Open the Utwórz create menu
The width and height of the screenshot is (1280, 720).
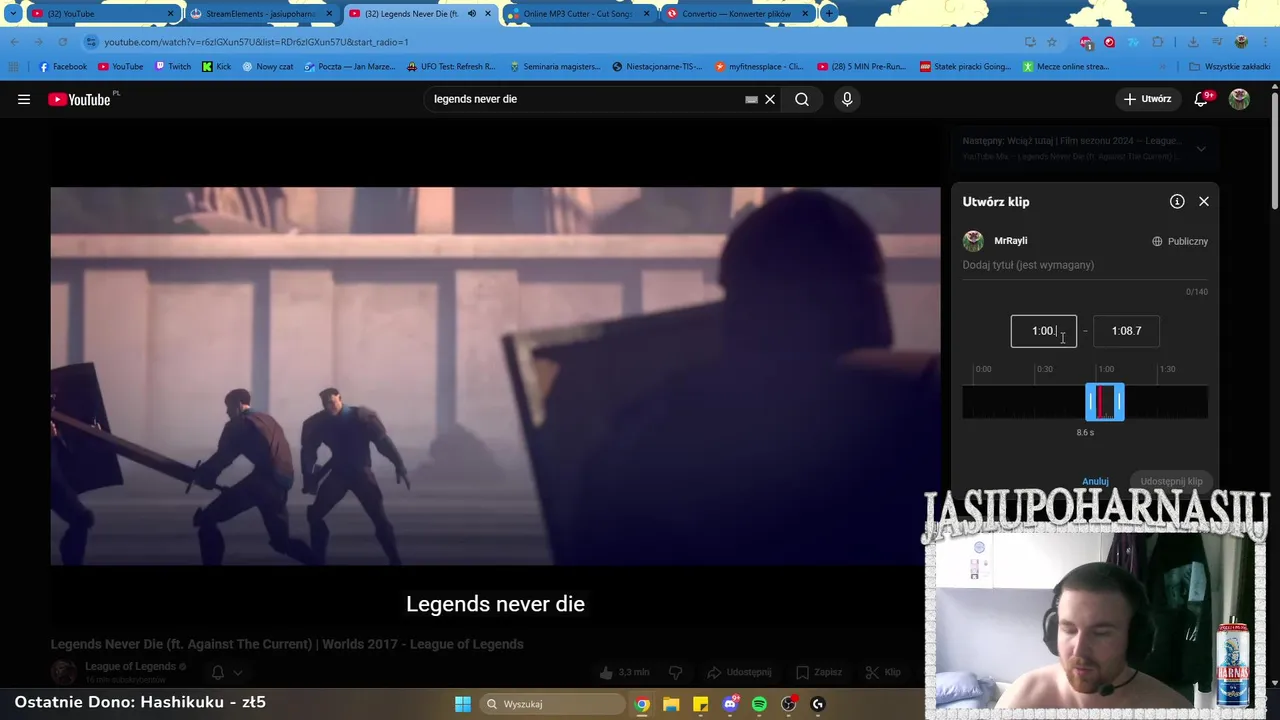coord(1147,99)
